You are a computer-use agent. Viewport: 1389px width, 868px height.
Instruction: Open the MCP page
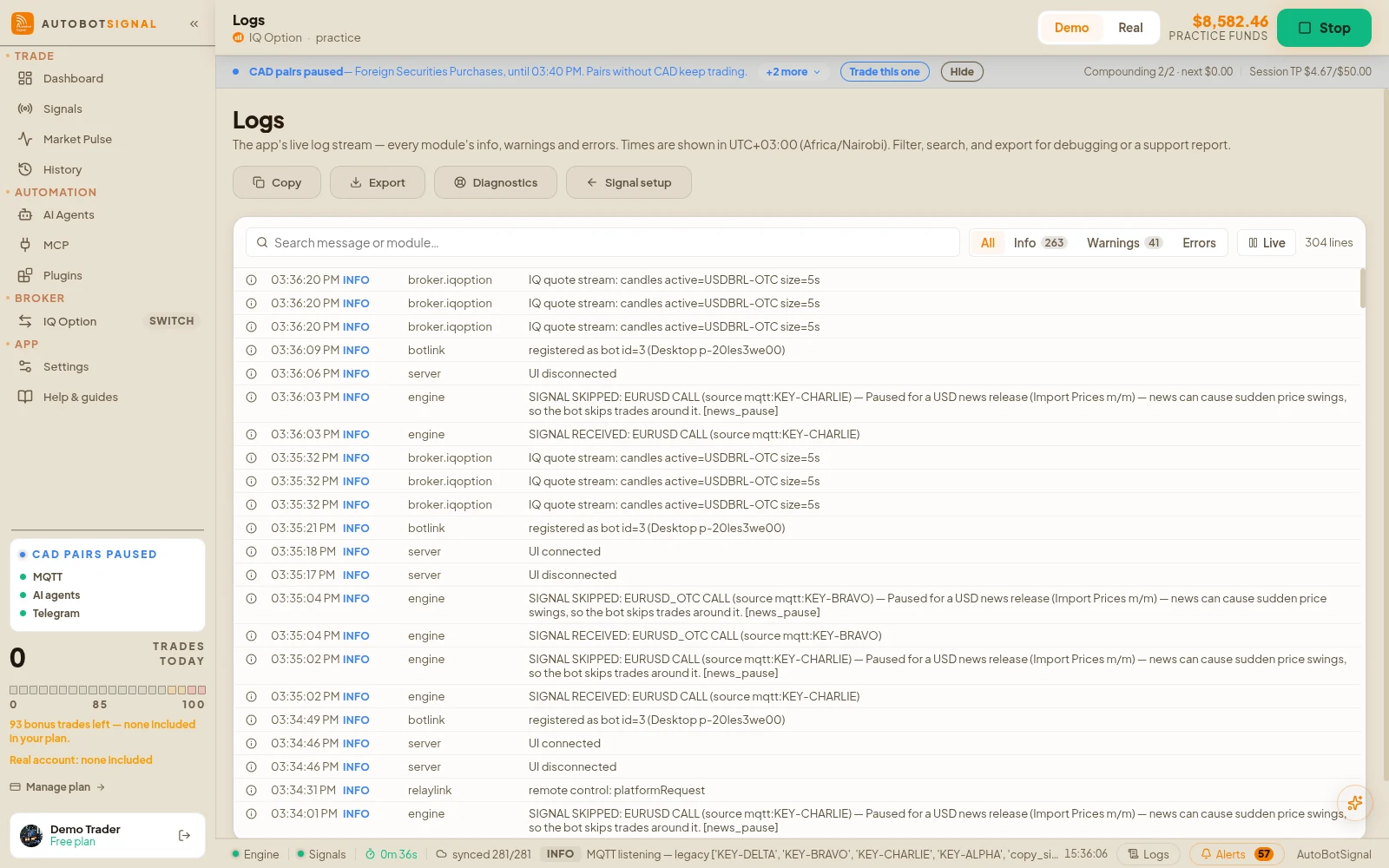[56, 245]
